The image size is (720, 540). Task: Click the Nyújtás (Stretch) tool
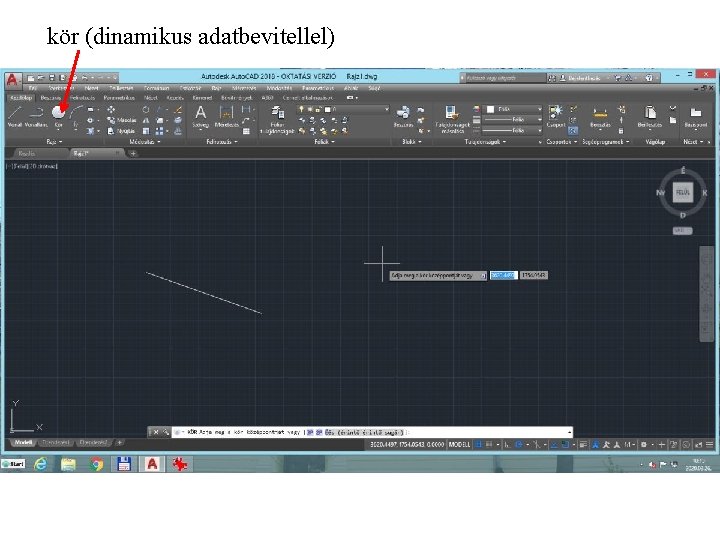[x=121, y=131]
